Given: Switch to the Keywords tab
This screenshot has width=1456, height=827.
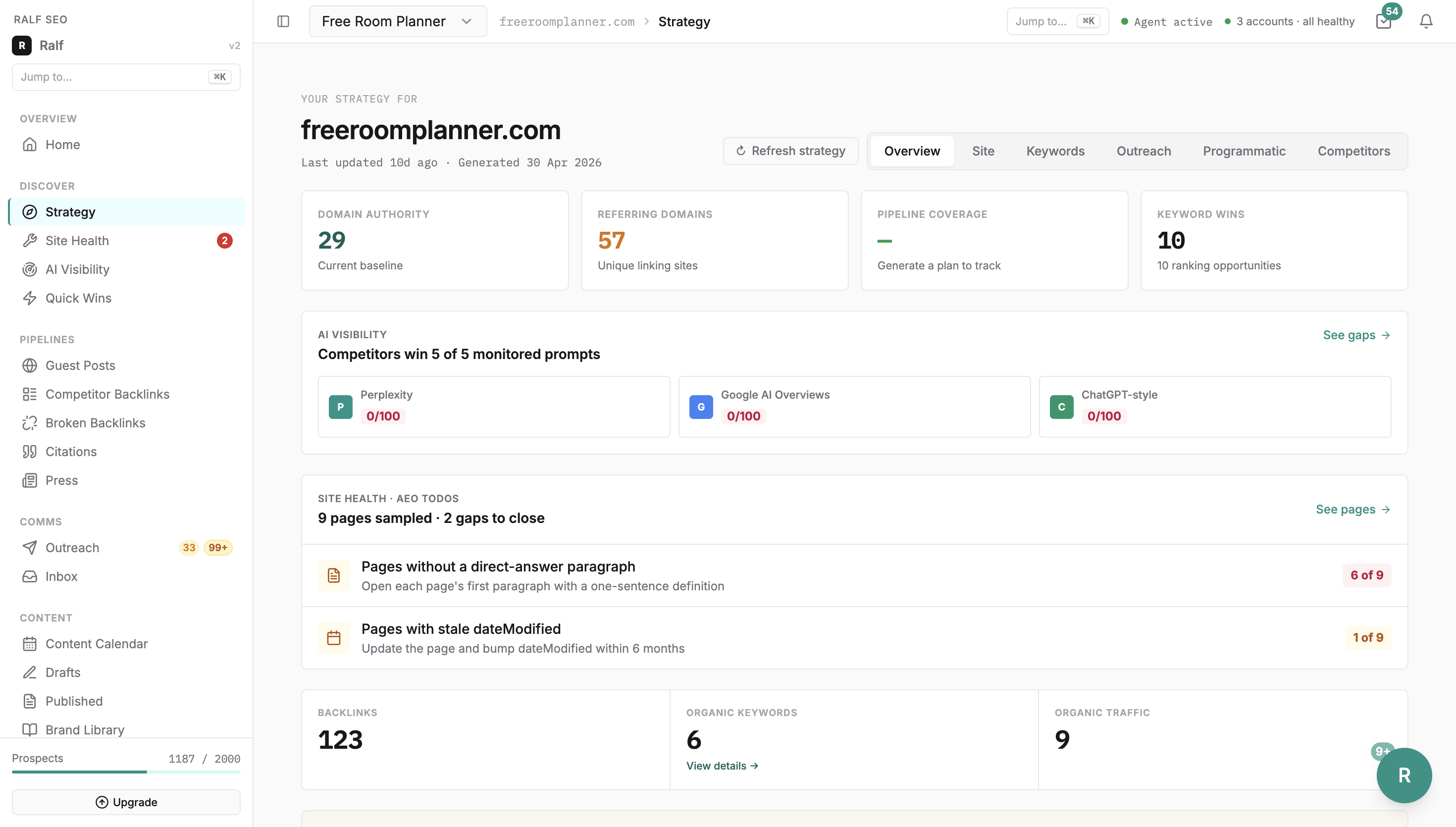Looking at the screenshot, I should (1055, 151).
